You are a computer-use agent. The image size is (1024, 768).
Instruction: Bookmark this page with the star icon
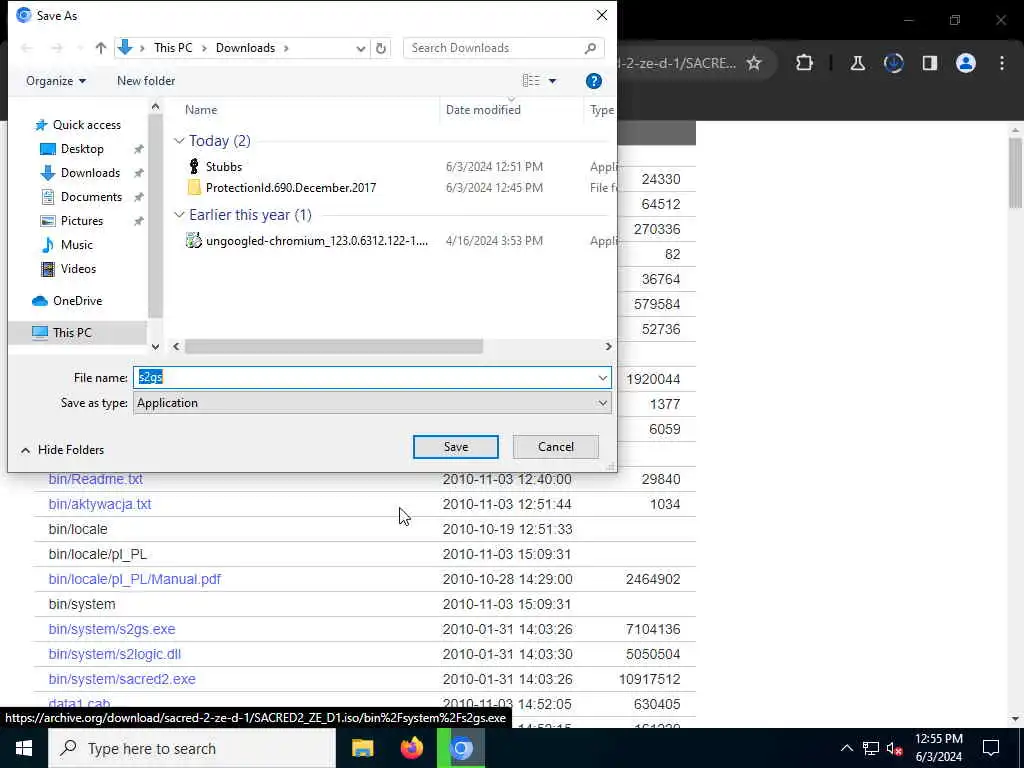pos(754,63)
